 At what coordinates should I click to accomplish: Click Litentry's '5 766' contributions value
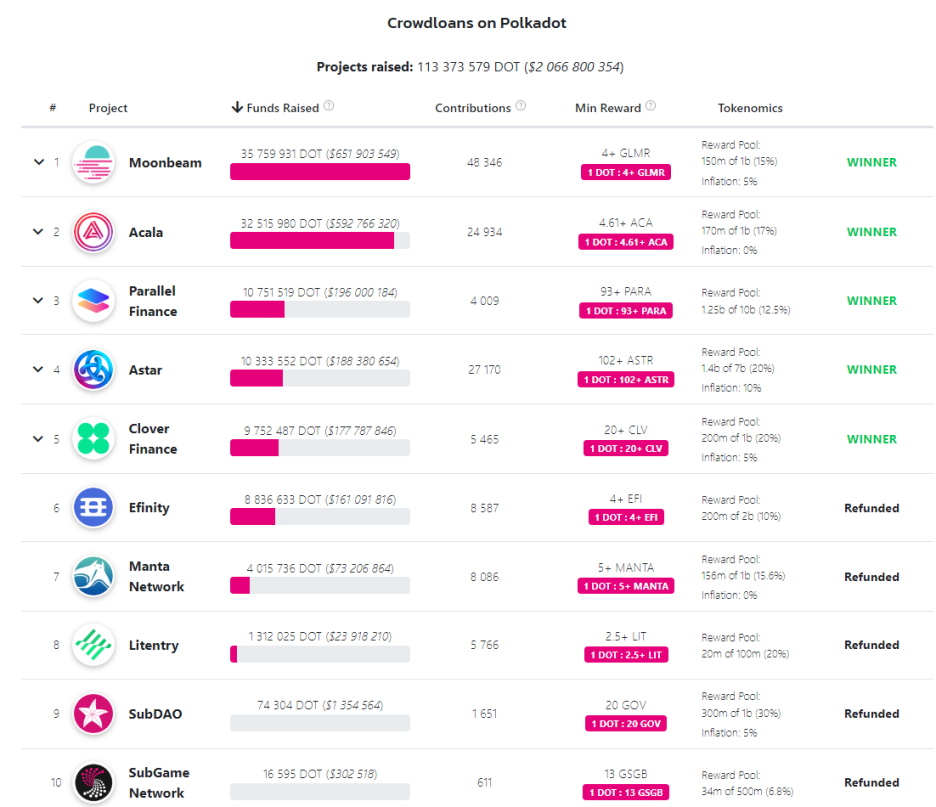484,645
